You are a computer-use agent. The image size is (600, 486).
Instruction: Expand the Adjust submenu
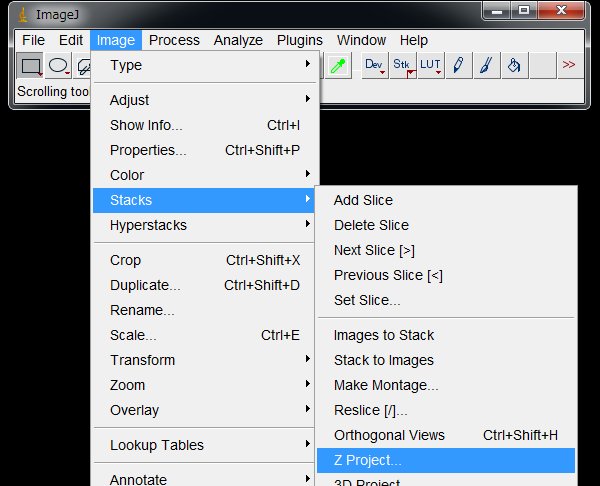tap(204, 100)
